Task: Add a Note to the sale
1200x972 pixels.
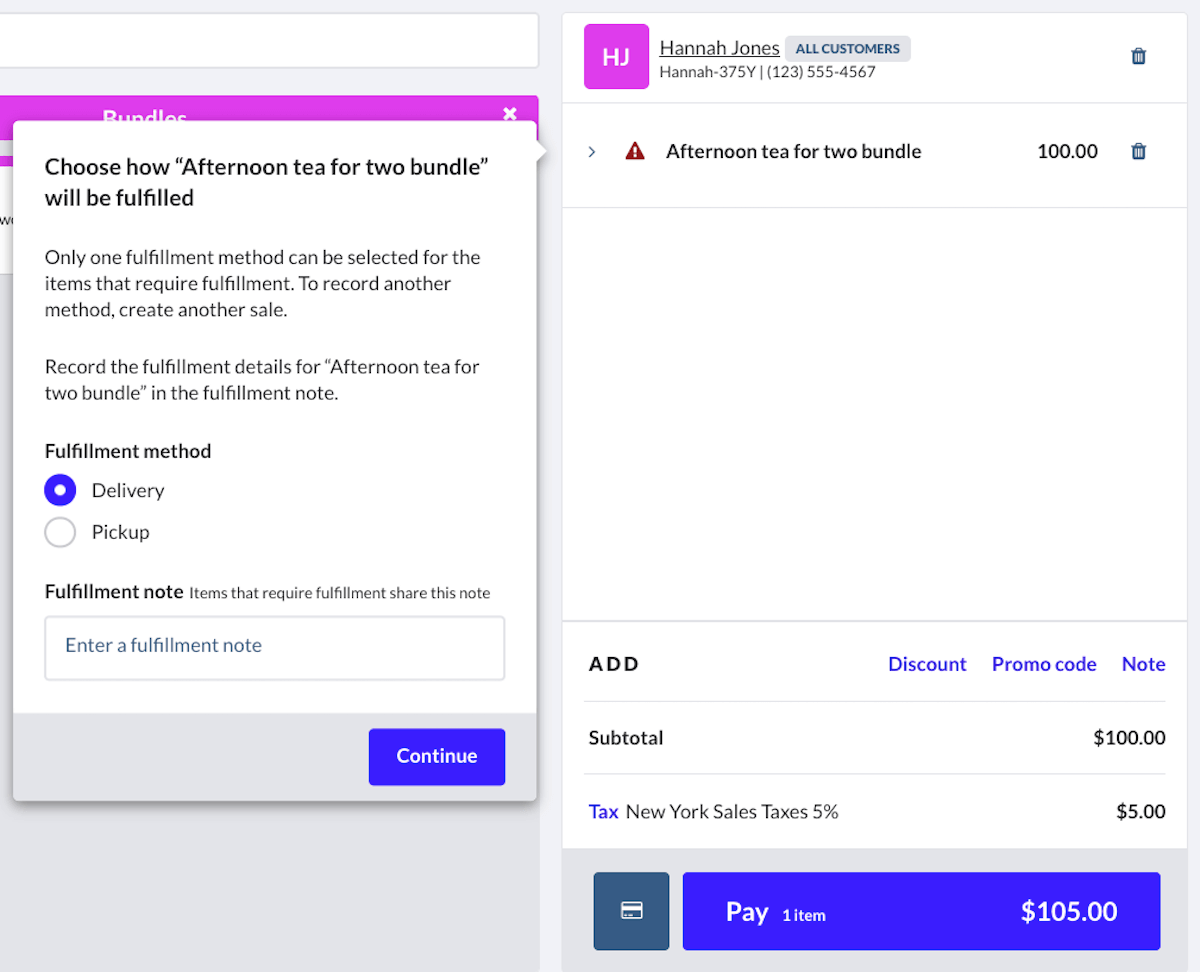Action: 1143,664
